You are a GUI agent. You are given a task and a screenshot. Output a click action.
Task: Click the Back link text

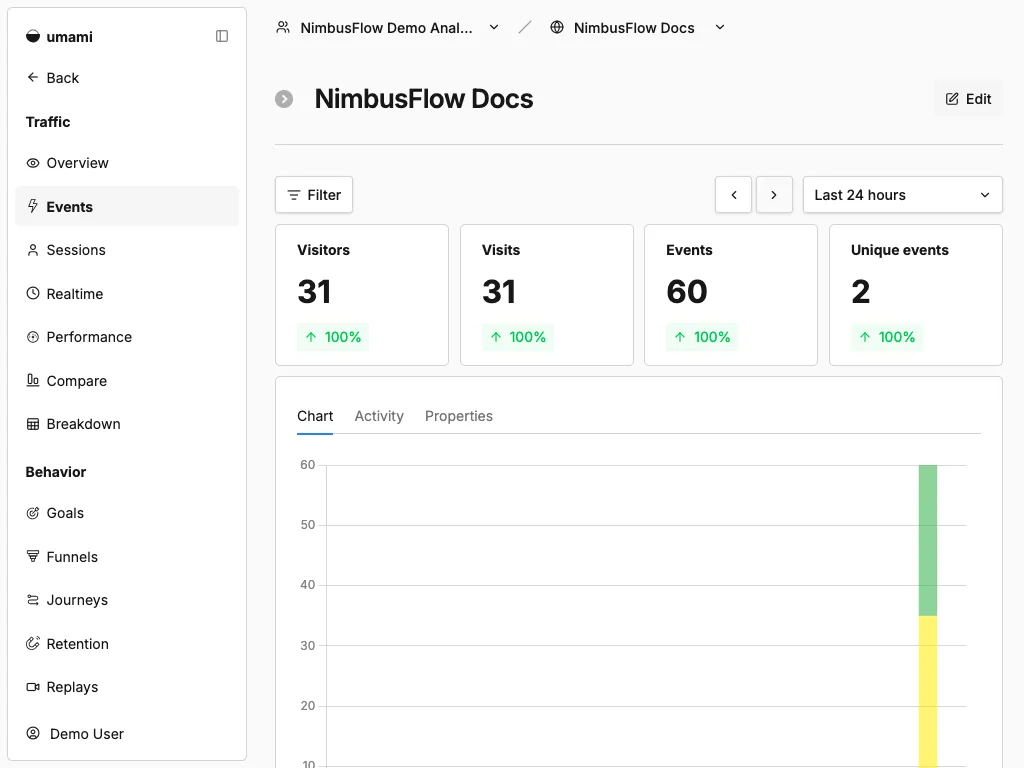tap(63, 78)
